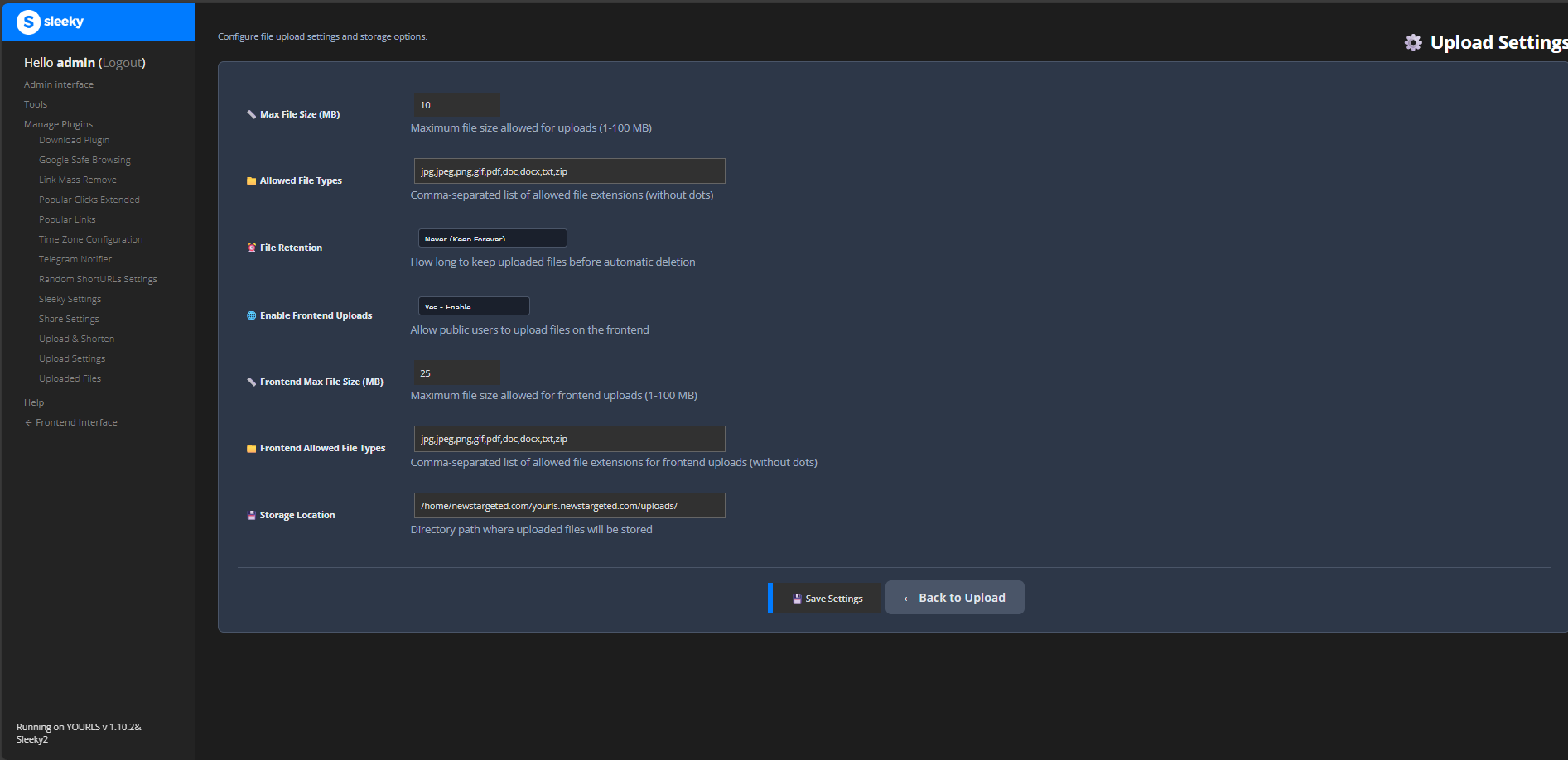The height and width of the screenshot is (760, 1568).
Task: Go to the Admin interface
Action: tap(58, 84)
